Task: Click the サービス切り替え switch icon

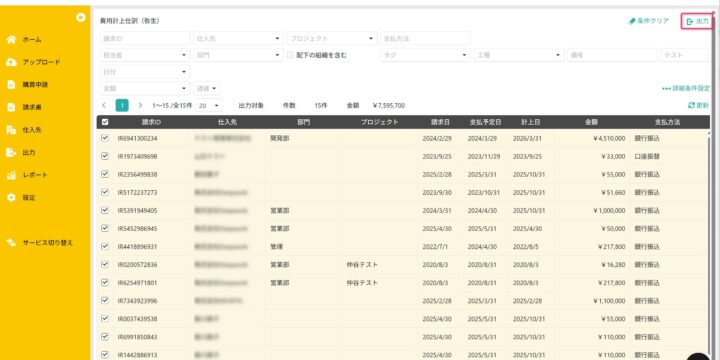Action: click(11, 242)
